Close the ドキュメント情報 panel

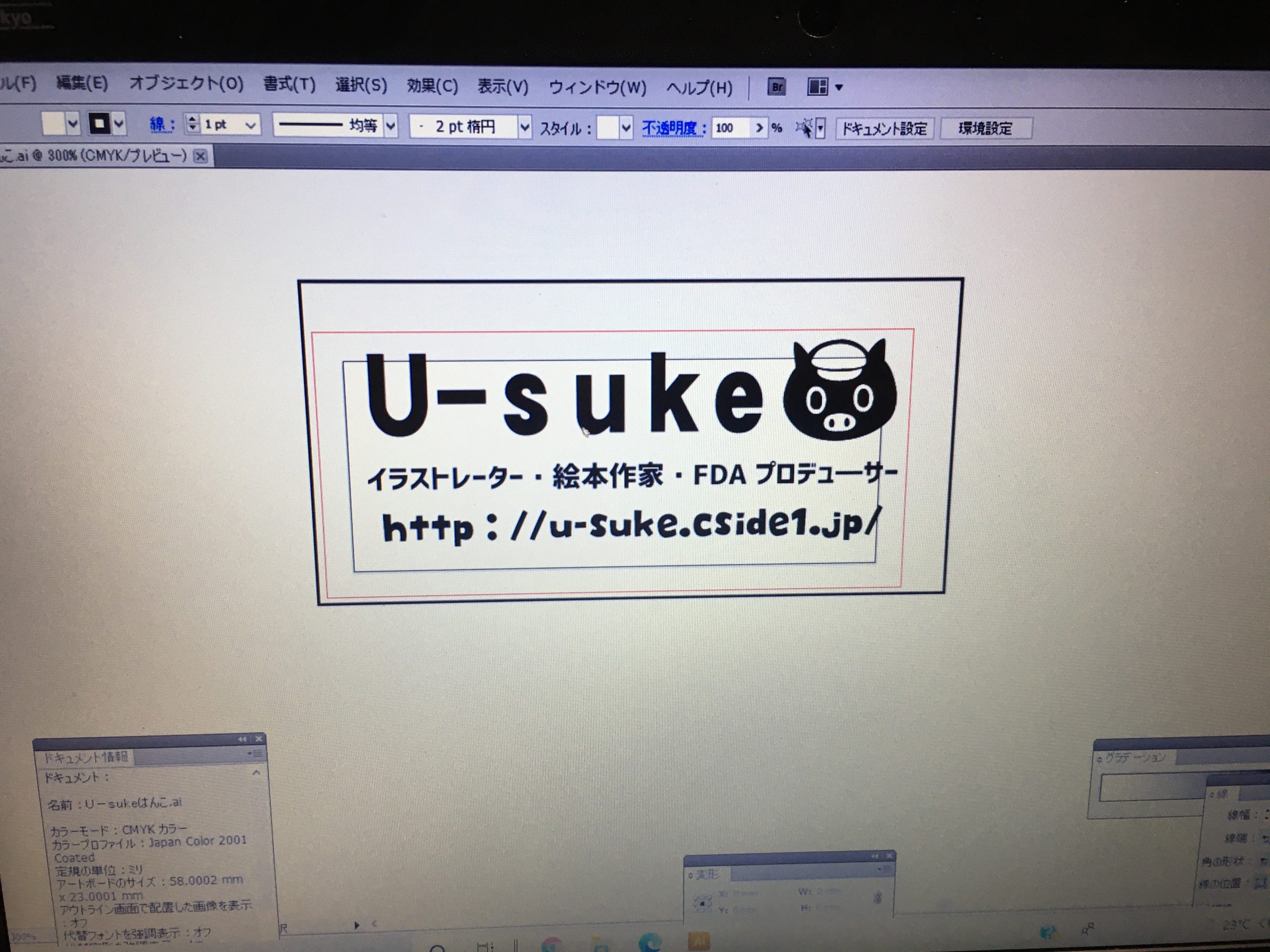[258, 739]
